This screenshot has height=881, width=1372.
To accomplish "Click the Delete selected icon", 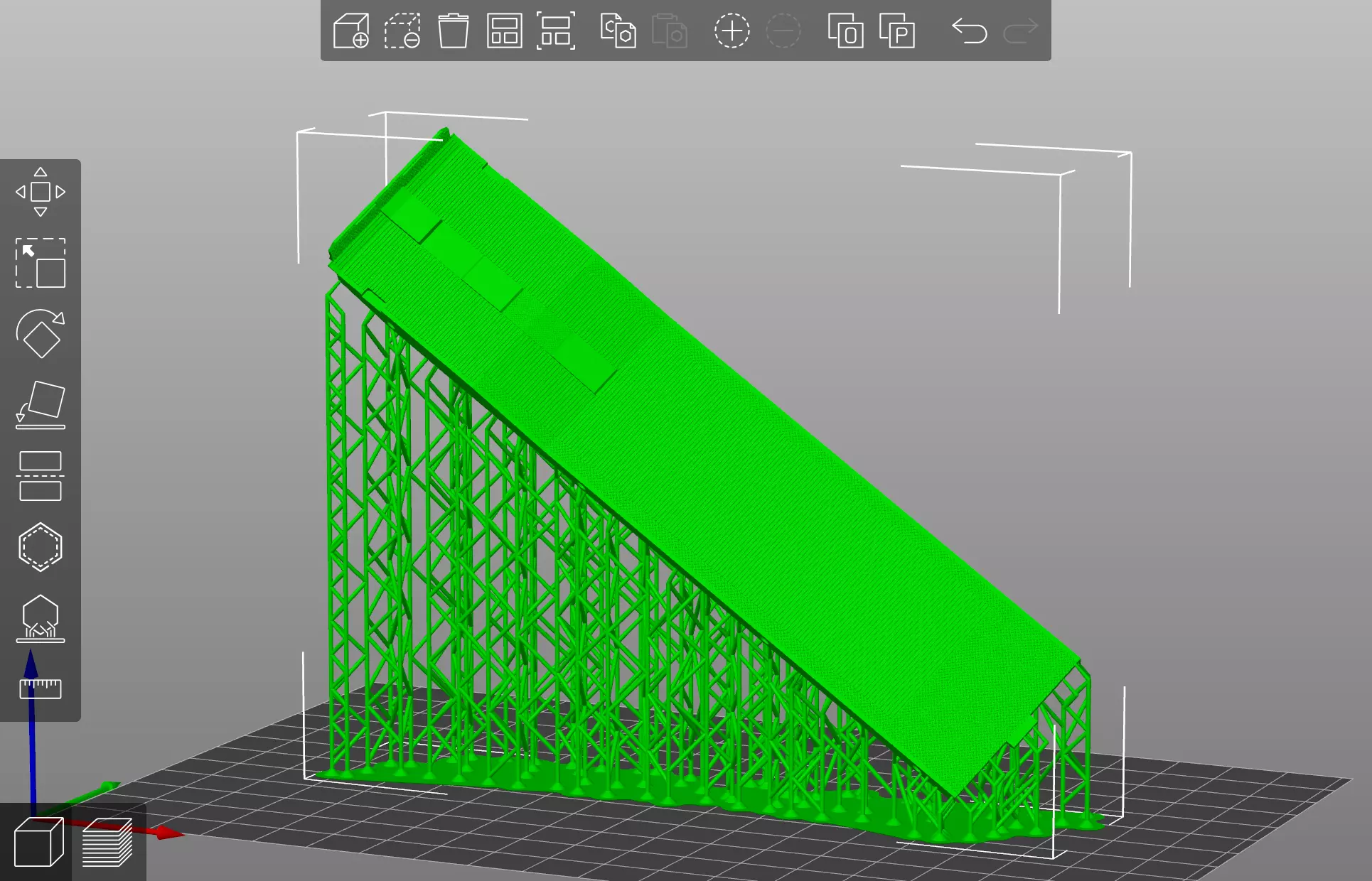I will (x=402, y=31).
